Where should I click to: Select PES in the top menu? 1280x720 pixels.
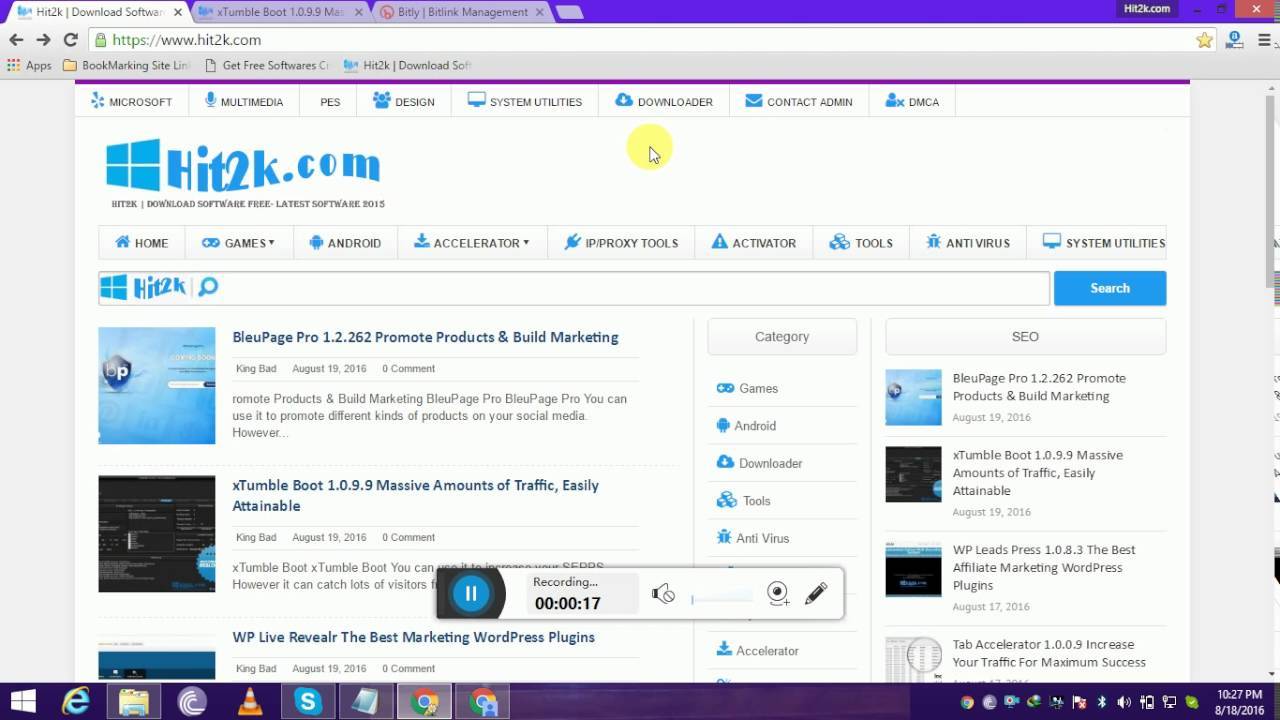pos(330,102)
